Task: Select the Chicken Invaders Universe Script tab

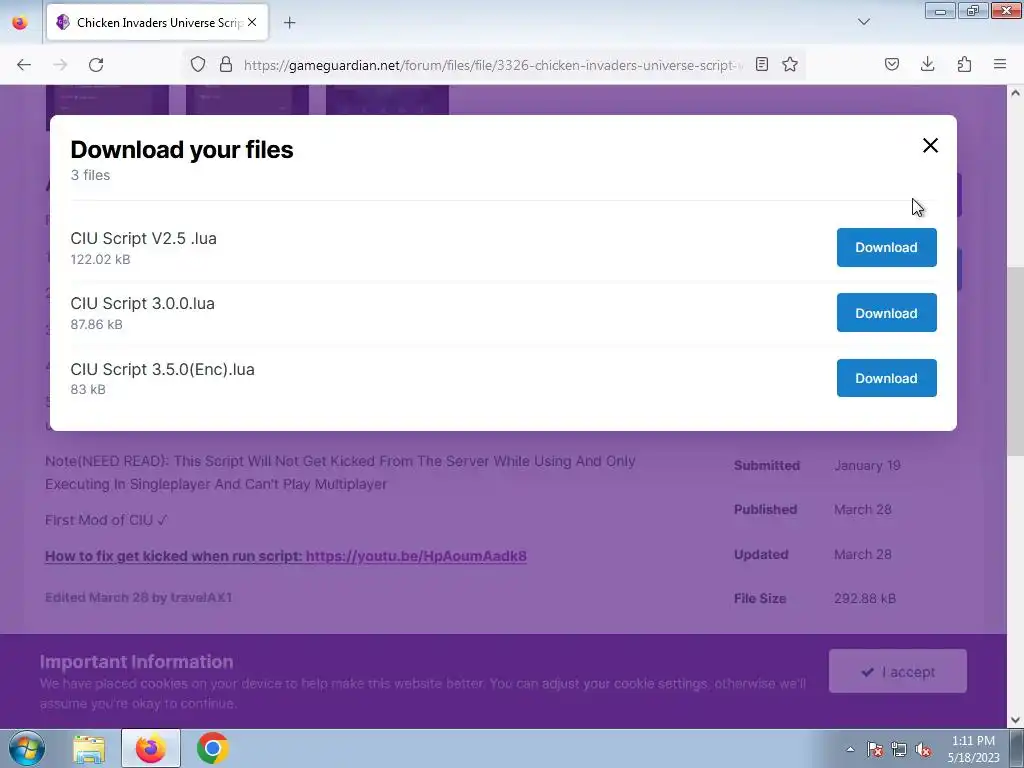Action: tap(157, 23)
